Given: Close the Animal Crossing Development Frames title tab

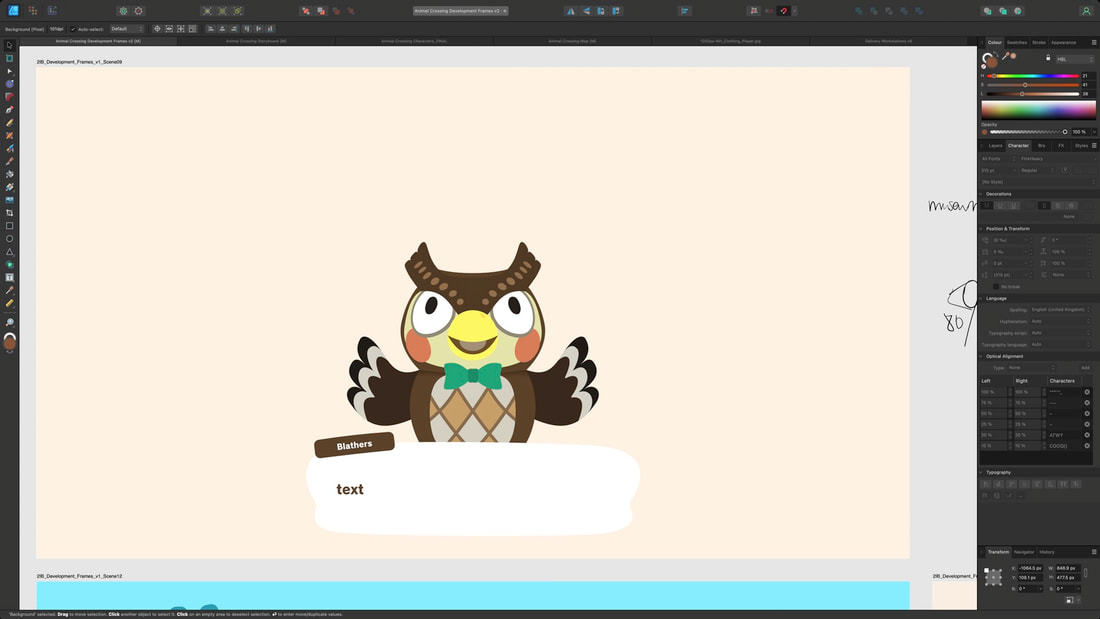Looking at the screenshot, I should coord(504,11).
